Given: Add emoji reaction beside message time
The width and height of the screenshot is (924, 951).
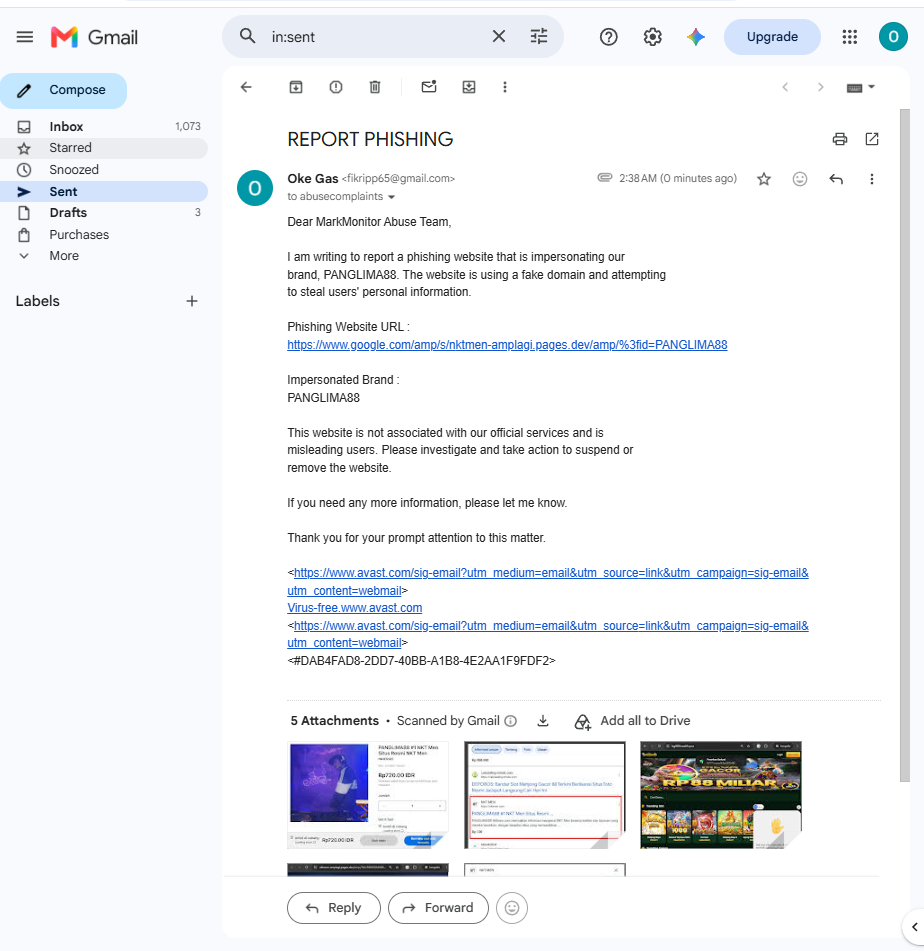Looking at the screenshot, I should [800, 179].
